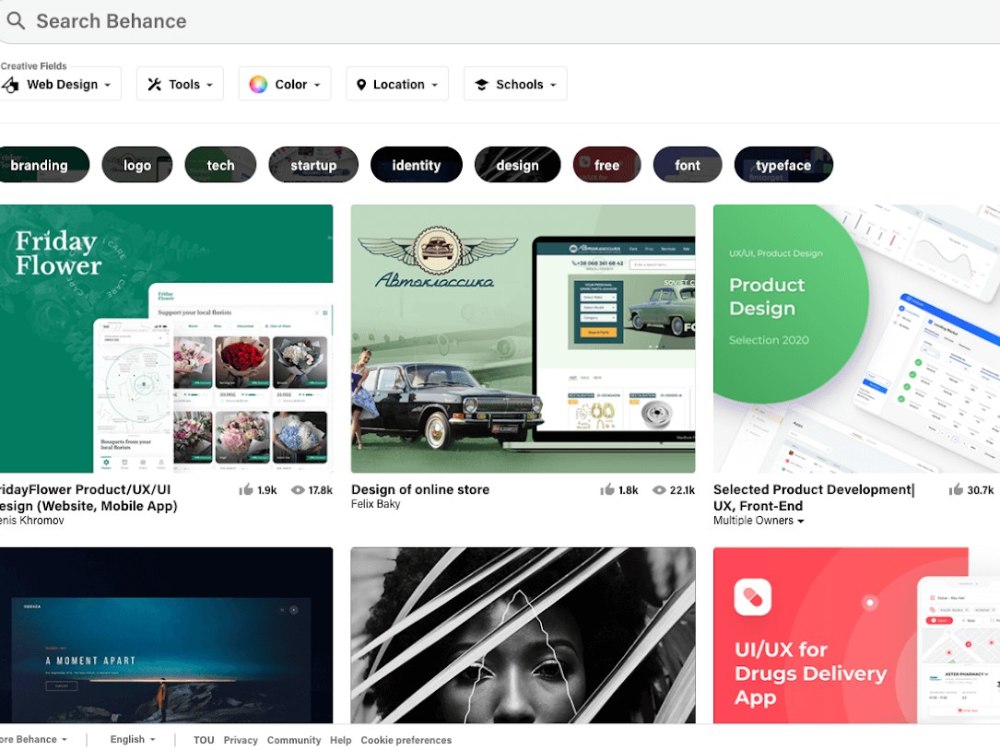Expand the Multiple Owners dropdown

pos(758,520)
